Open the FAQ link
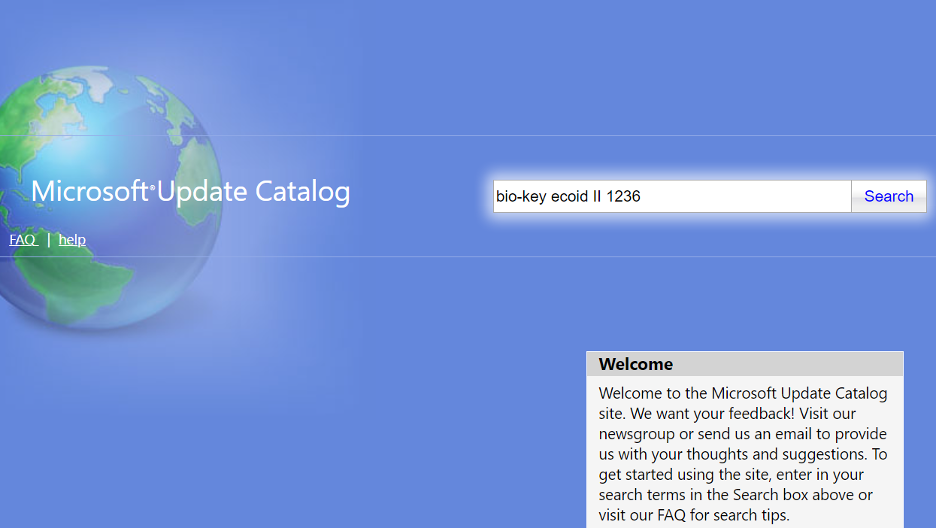The image size is (936, 528). pyautogui.click(x=23, y=240)
